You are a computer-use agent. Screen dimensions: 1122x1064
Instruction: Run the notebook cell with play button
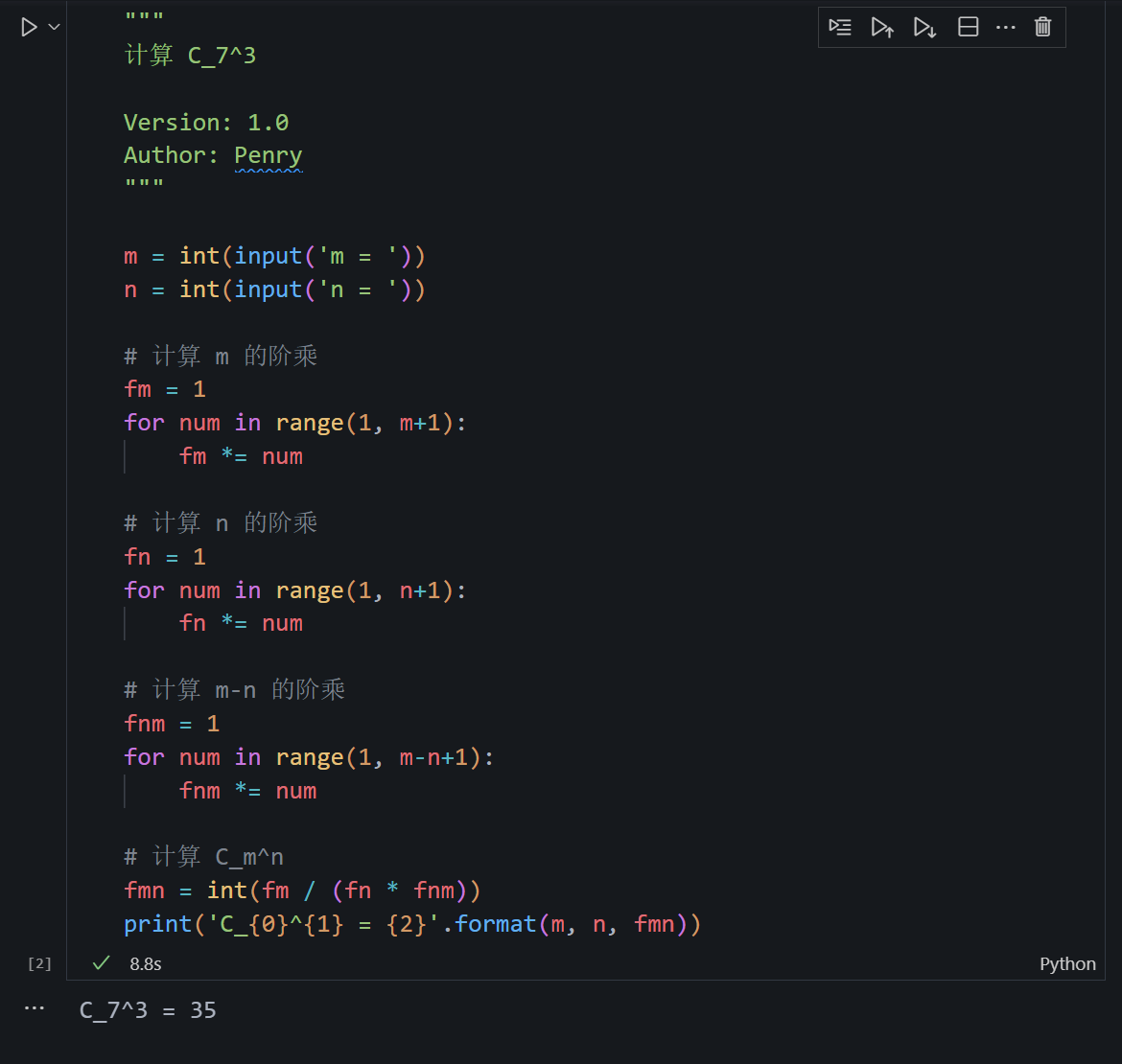(29, 28)
